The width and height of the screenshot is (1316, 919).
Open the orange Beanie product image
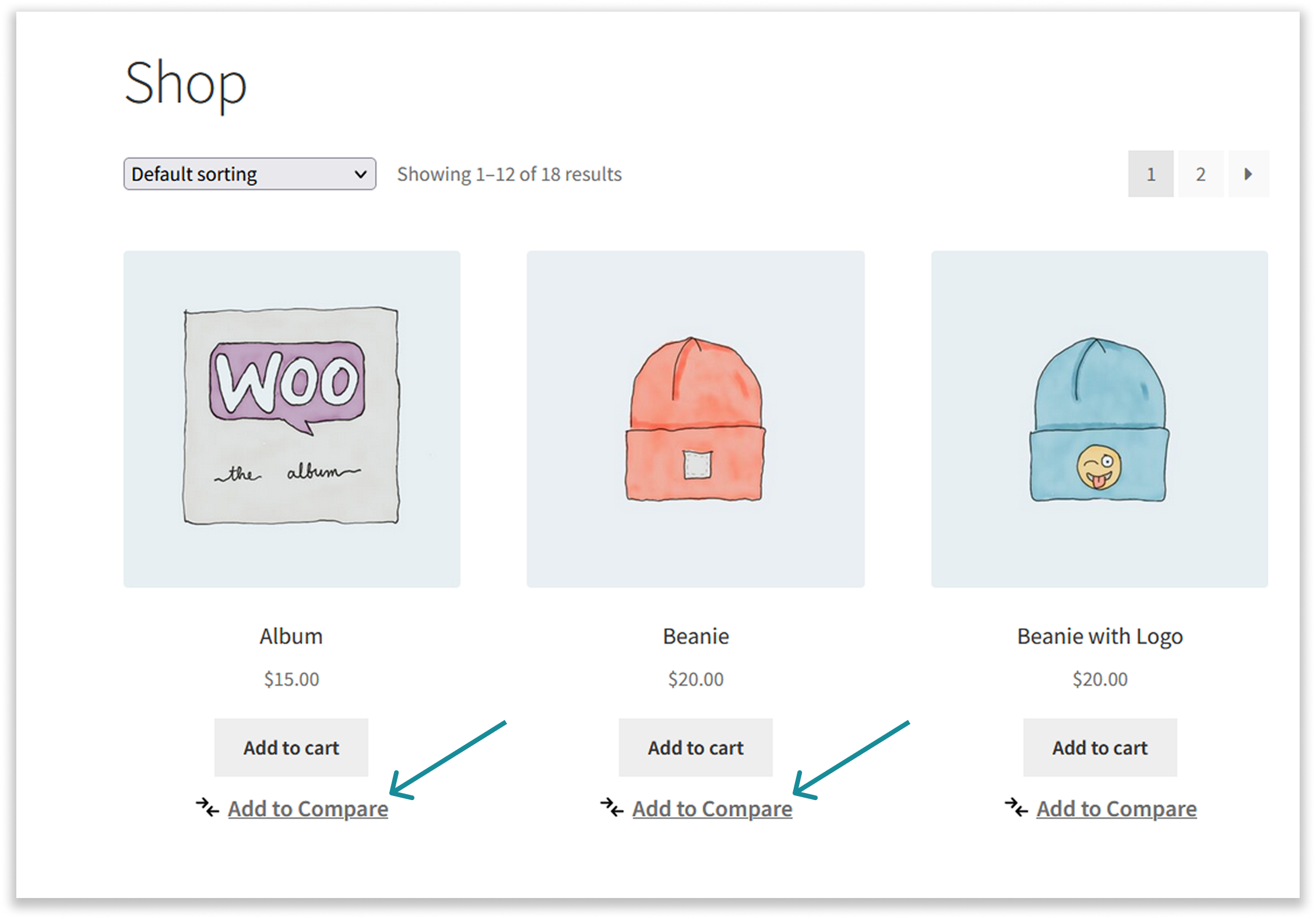point(695,419)
